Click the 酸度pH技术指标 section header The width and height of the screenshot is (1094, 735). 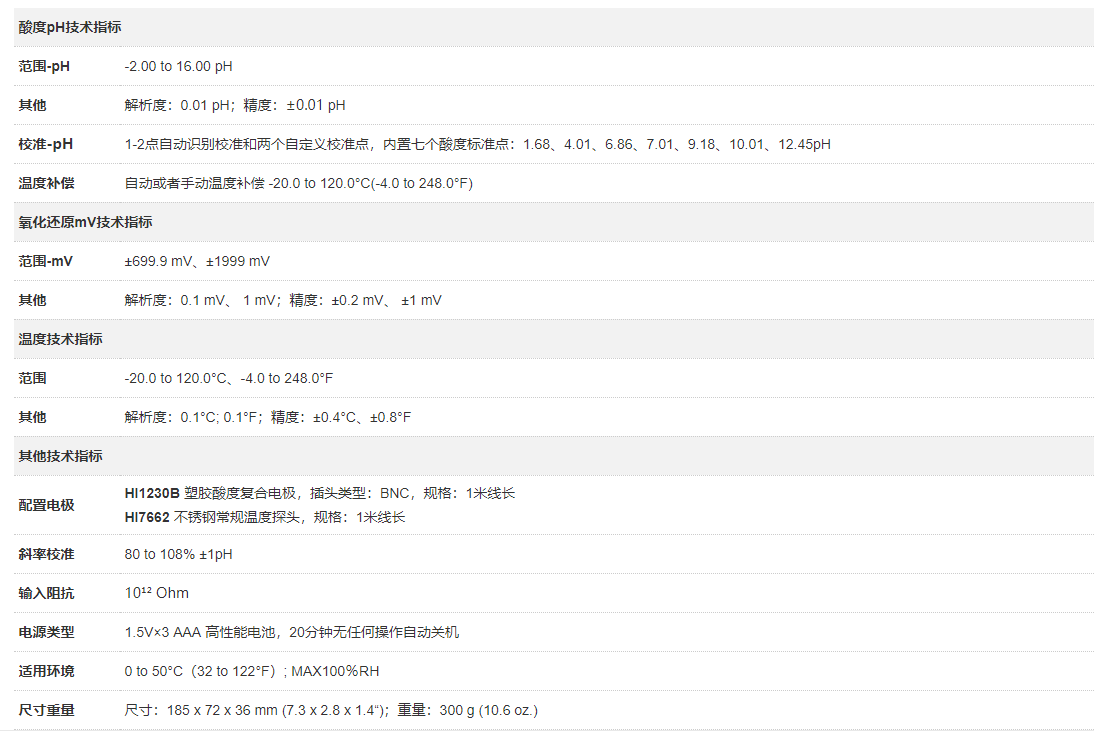69,27
